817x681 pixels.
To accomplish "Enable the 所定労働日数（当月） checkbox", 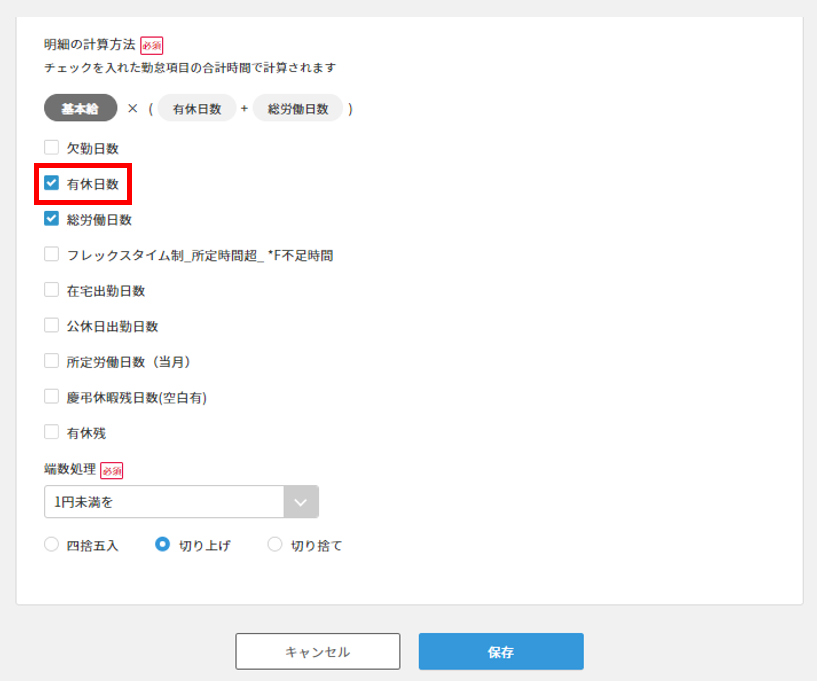I will [x=52, y=361].
